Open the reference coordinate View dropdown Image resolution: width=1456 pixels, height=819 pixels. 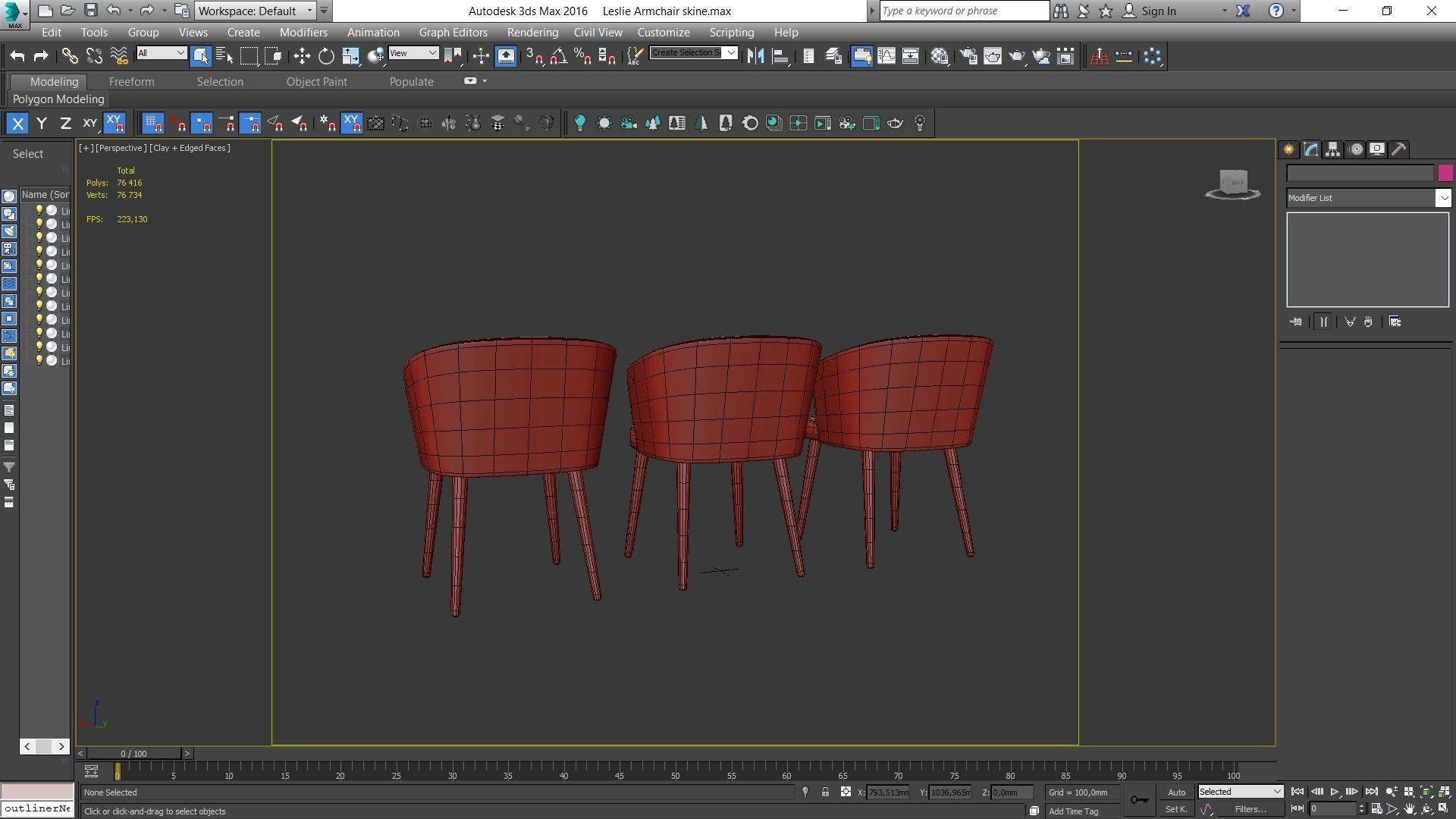tap(413, 53)
